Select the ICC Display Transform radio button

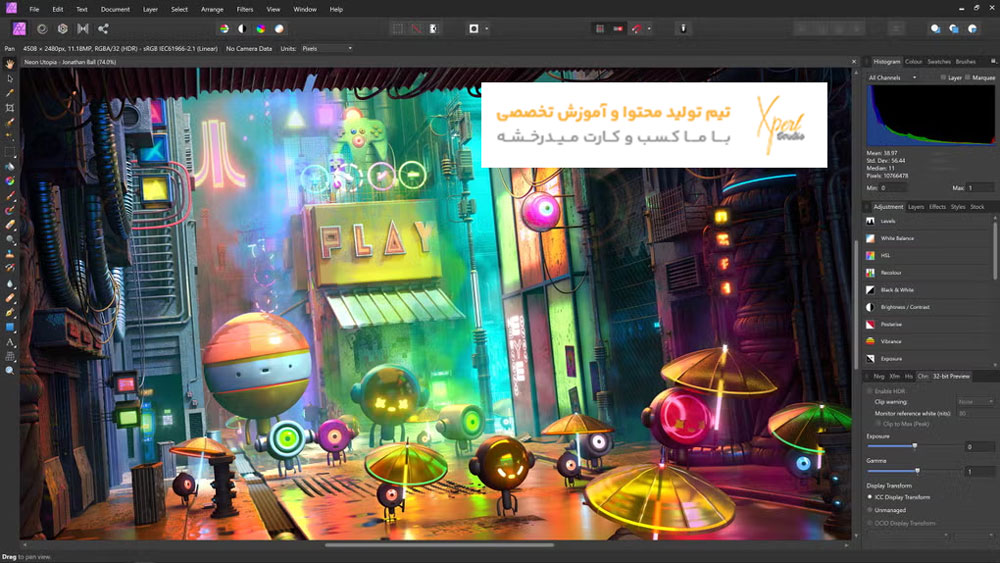(x=870, y=497)
